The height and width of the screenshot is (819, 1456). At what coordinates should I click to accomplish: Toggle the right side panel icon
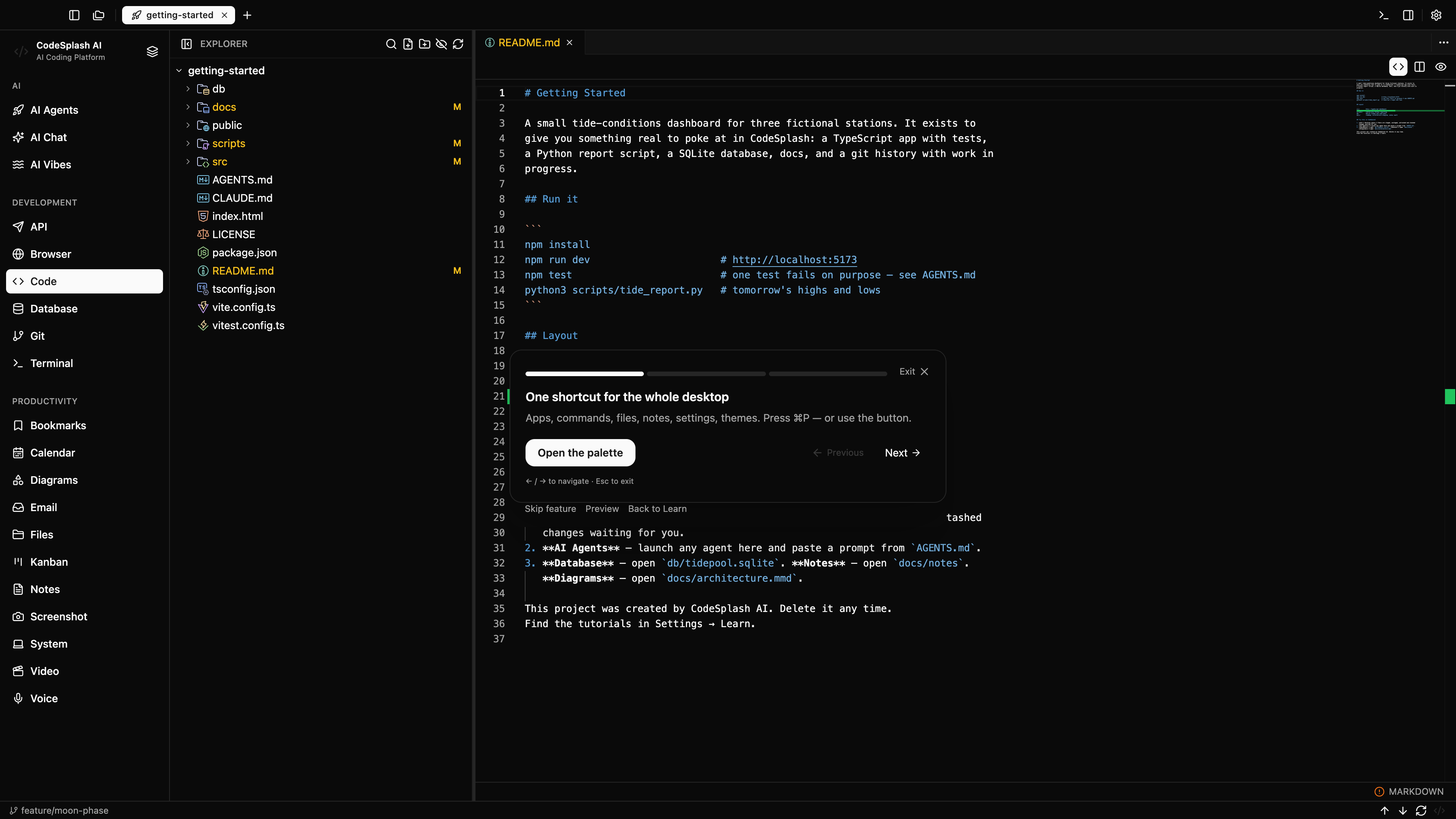[x=1408, y=15]
